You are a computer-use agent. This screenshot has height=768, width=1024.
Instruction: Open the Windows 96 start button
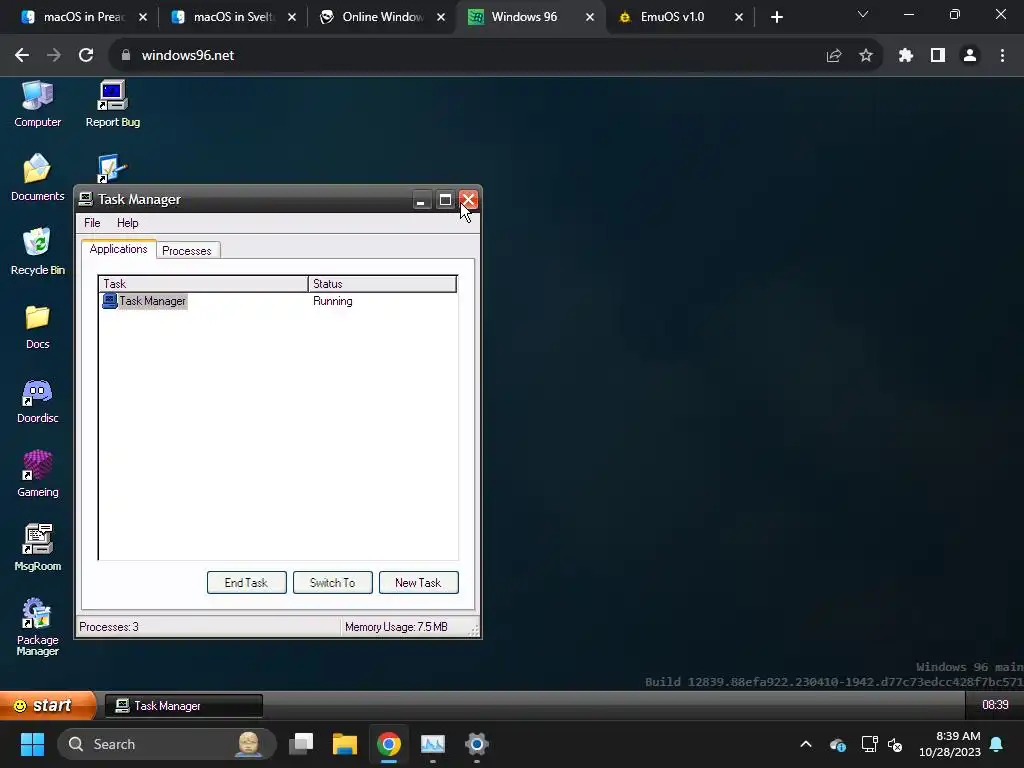(x=47, y=705)
